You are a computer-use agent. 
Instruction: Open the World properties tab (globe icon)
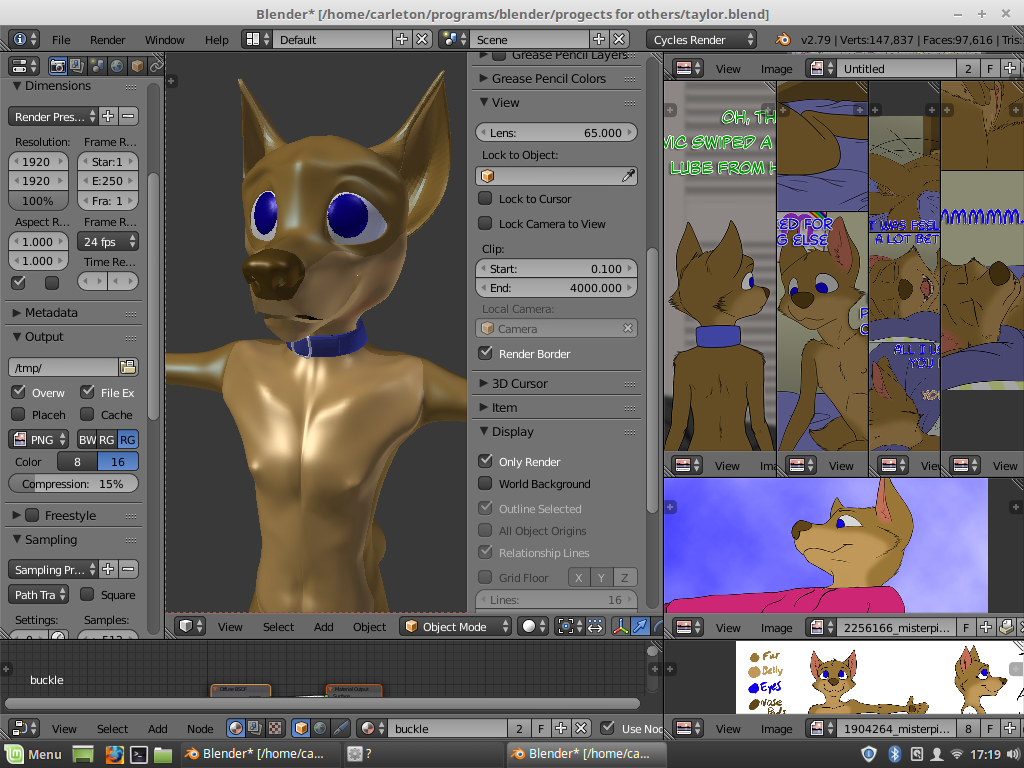(x=117, y=66)
